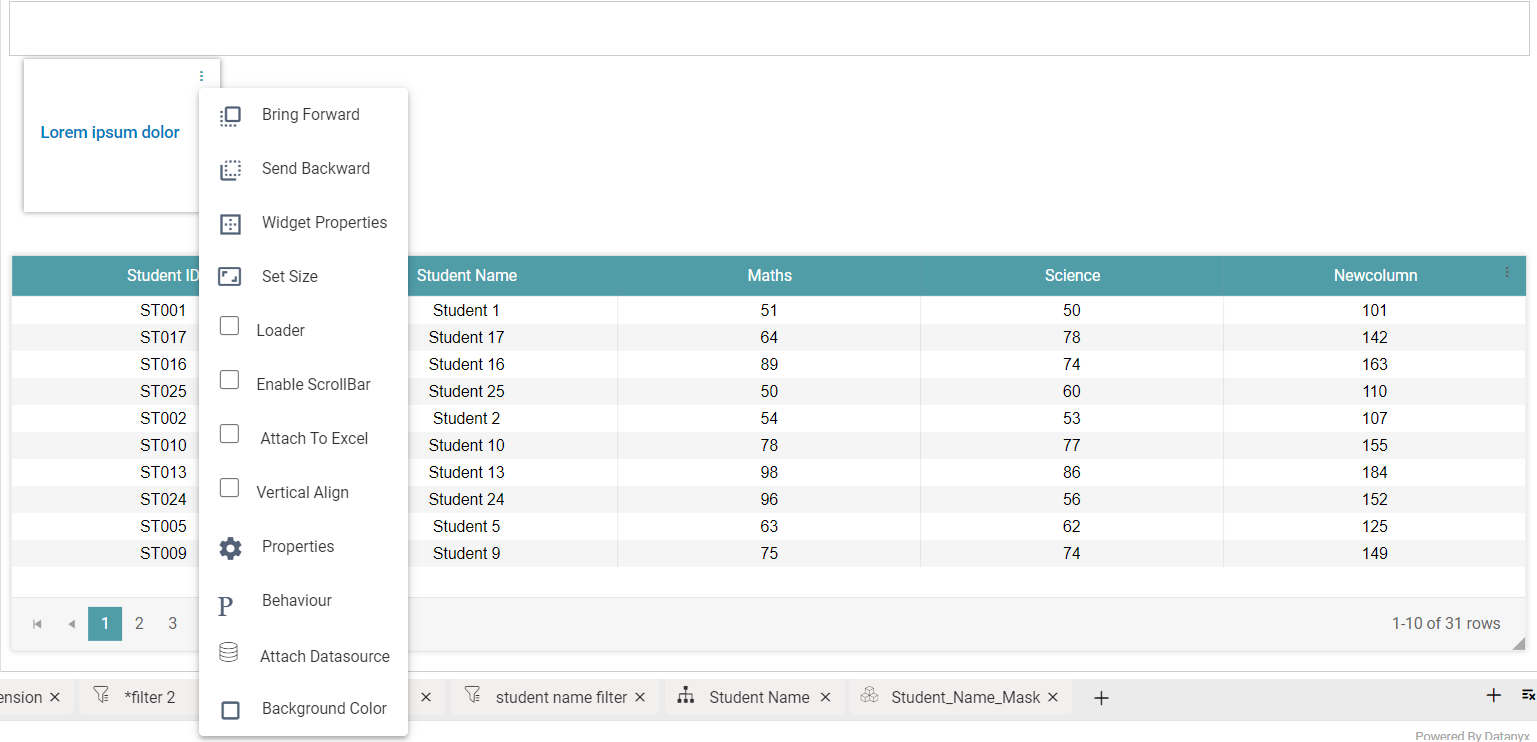Jump to first page of table
This screenshot has width=1537, height=742.
coord(37,624)
